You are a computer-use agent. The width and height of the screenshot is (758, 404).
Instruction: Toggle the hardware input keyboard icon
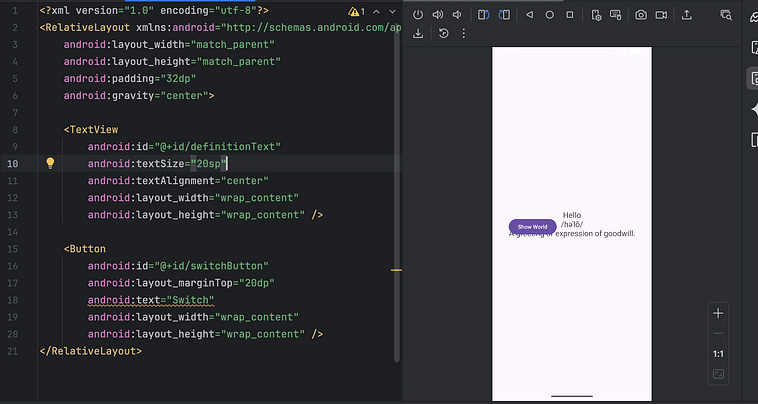click(615, 15)
